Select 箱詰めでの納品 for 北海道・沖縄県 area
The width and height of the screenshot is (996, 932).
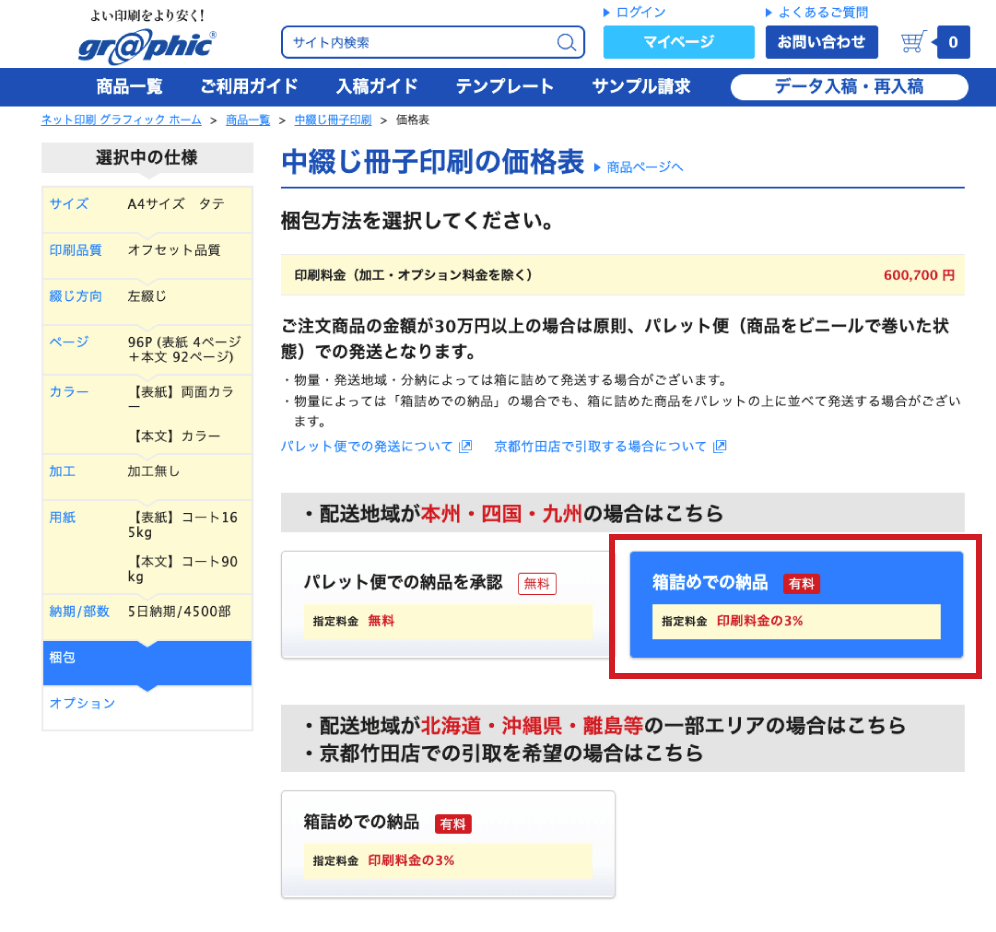tap(447, 844)
